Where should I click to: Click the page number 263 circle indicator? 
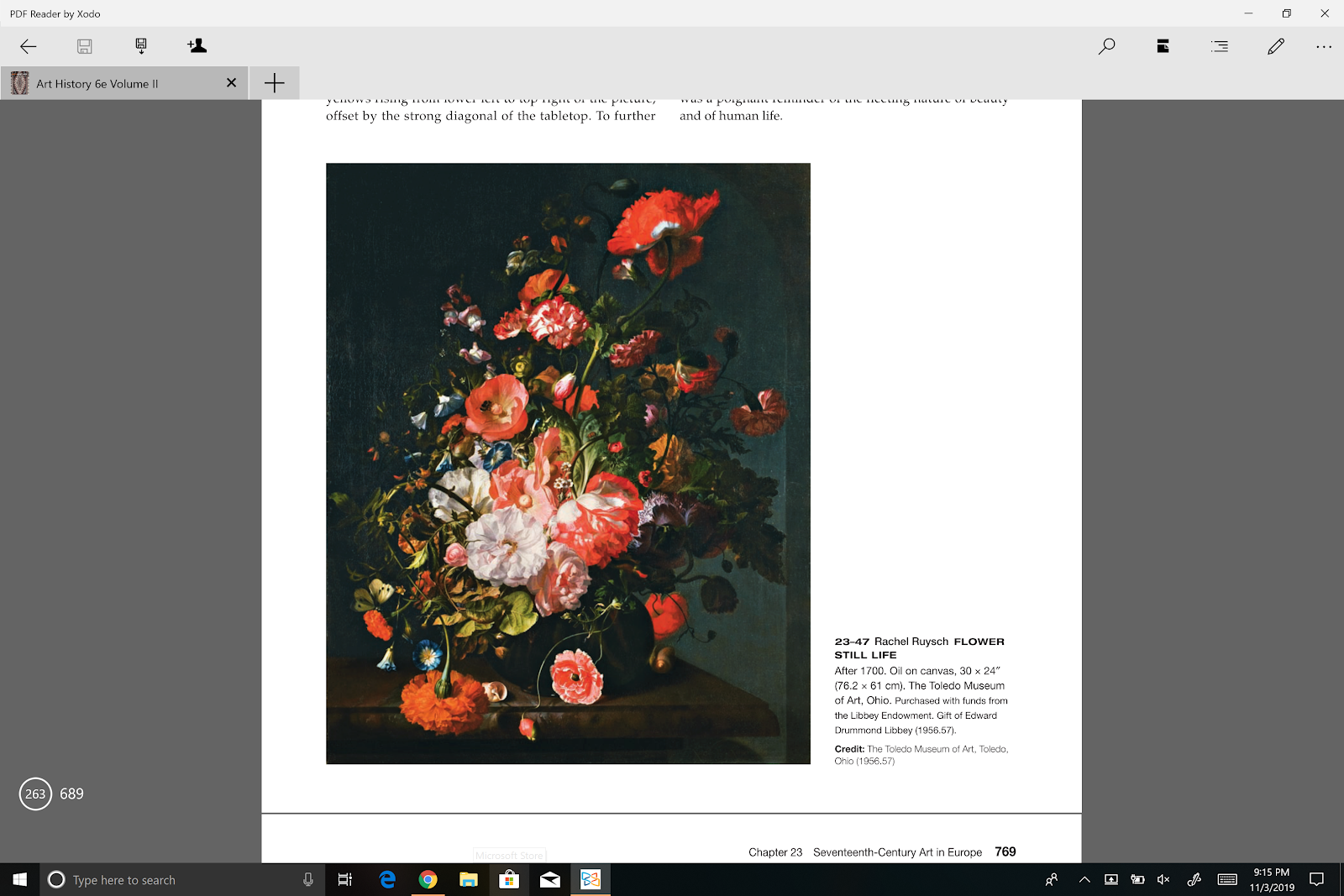[35, 794]
